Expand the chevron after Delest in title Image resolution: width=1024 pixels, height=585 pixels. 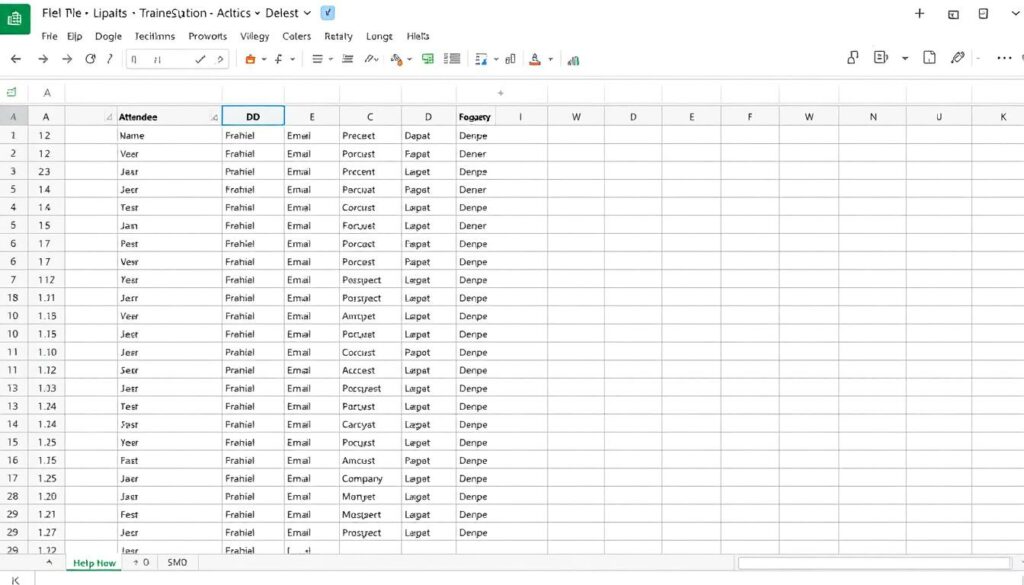click(x=307, y=13)
